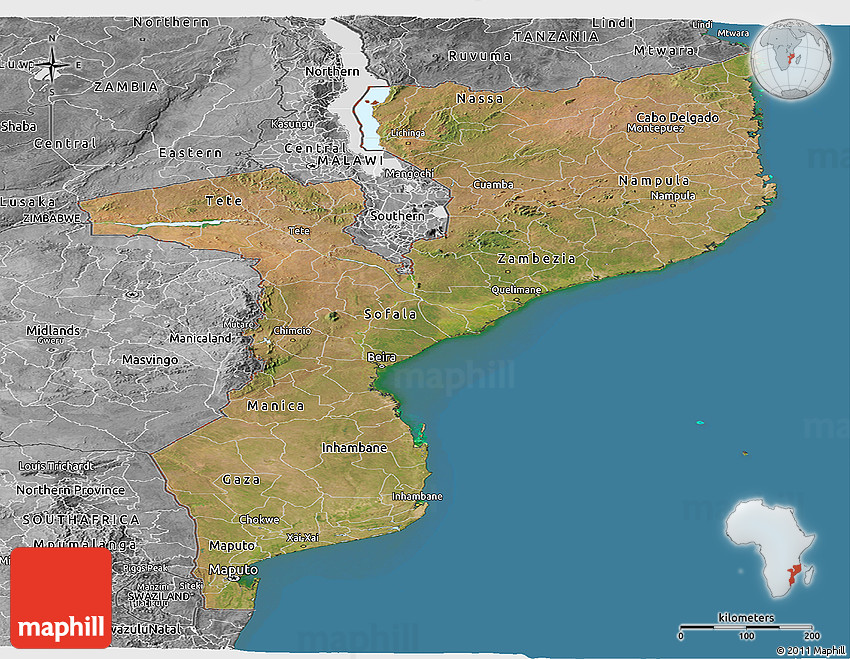Click the 'Kasungu' town label
850x659 pixels.
tap(292, 124)
